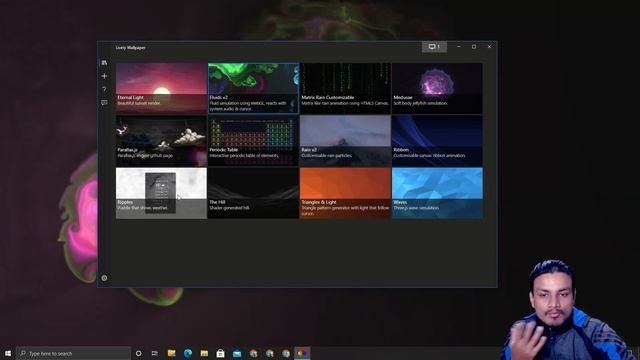Open the Windows Start menu
Screen dimensions: 640x360
pos(8,353)
